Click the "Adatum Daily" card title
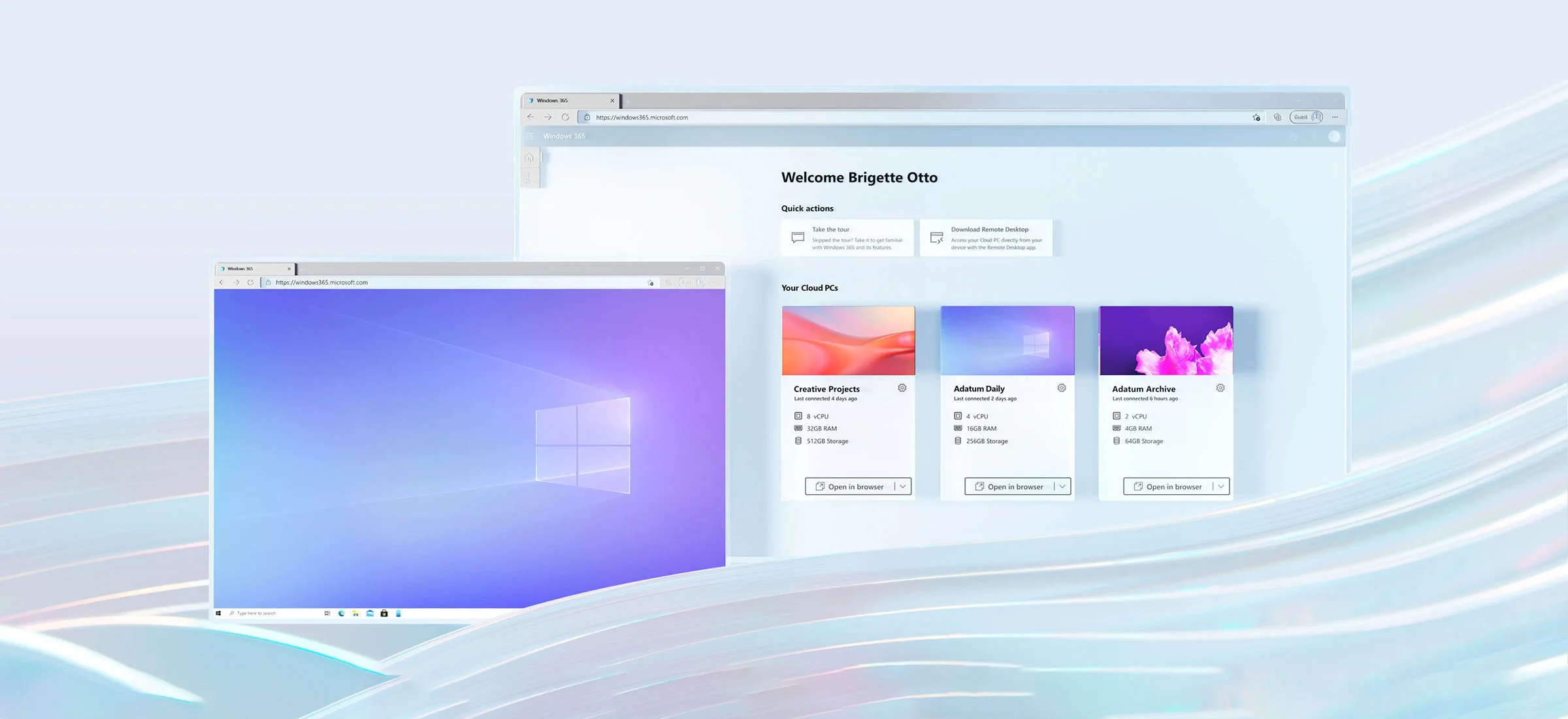The height and width of the screenshot is (719, 1568). click(979, 389)
